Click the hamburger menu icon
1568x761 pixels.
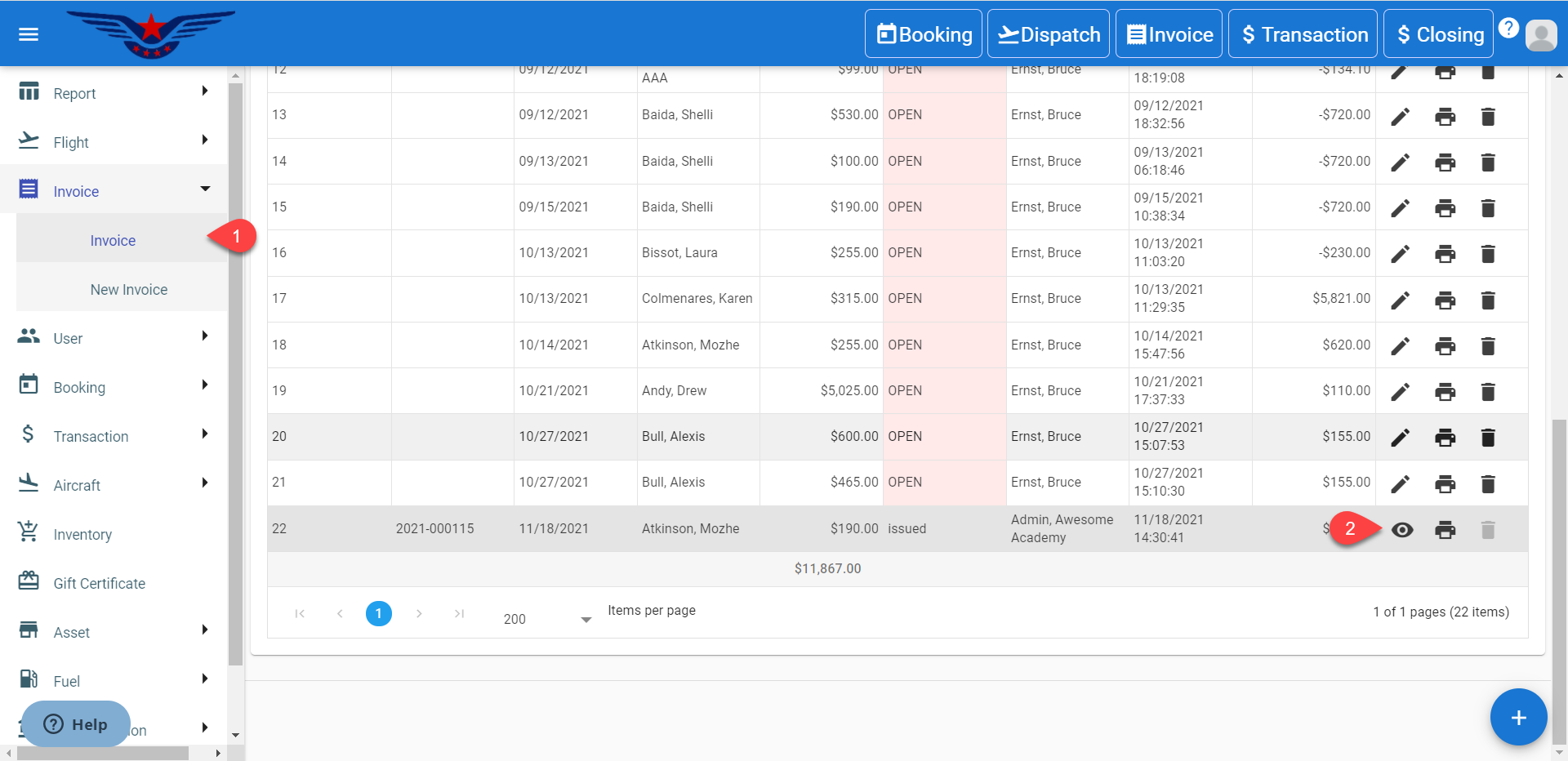tap(29, 34)
